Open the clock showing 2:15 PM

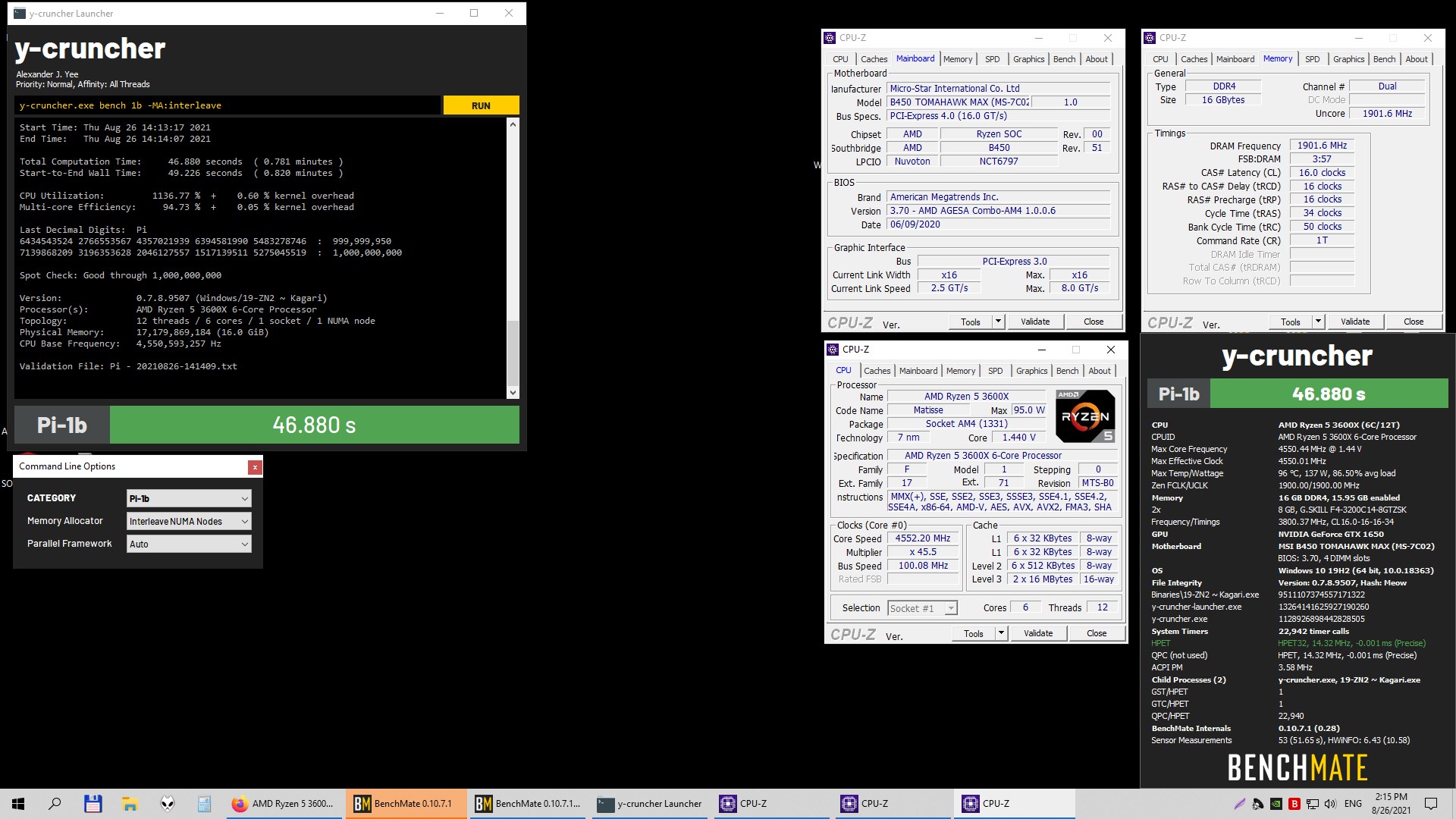click(1392, 804)
